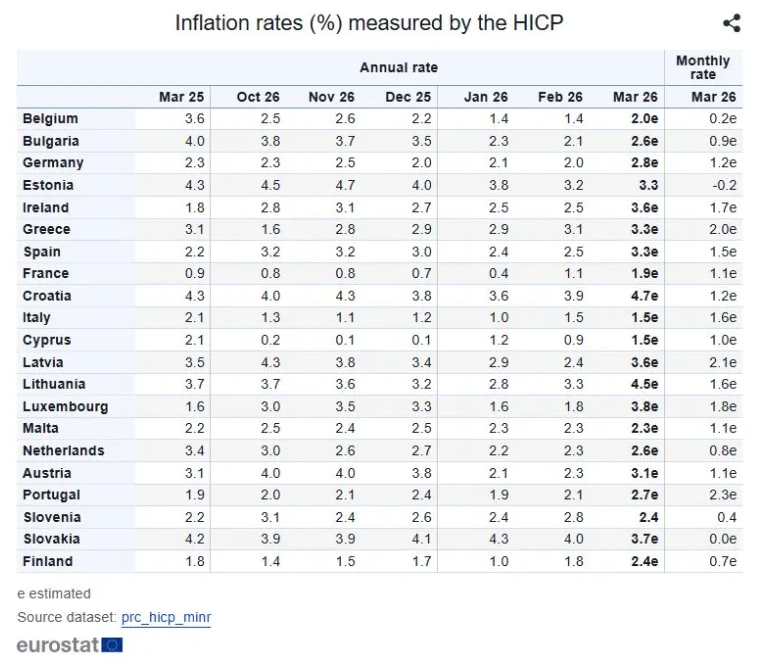Select the Netherlands row label
This screenshot has height=666, width=777.
pos(65,451)
